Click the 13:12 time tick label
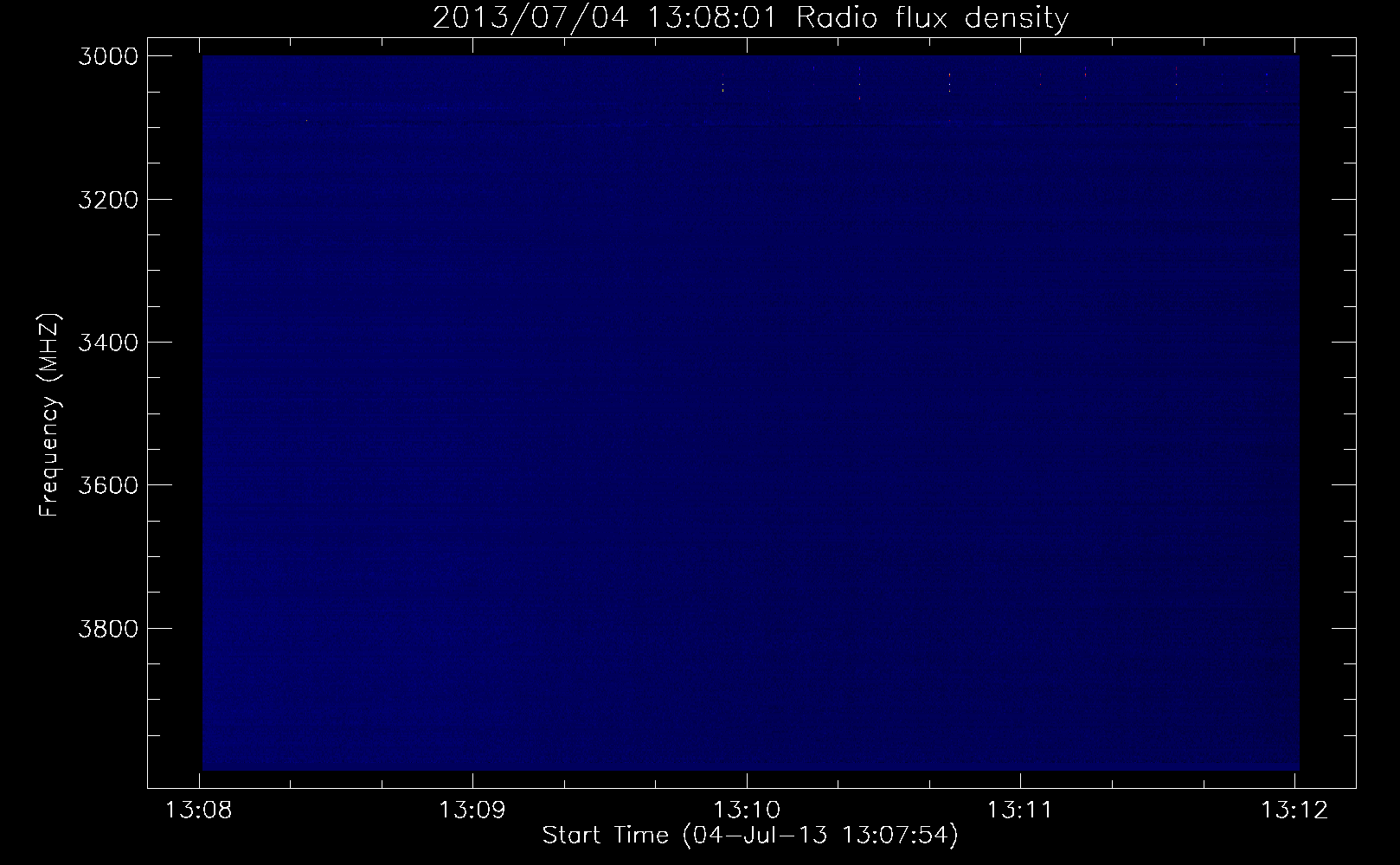1400x865 pixels. [1294, 811]
